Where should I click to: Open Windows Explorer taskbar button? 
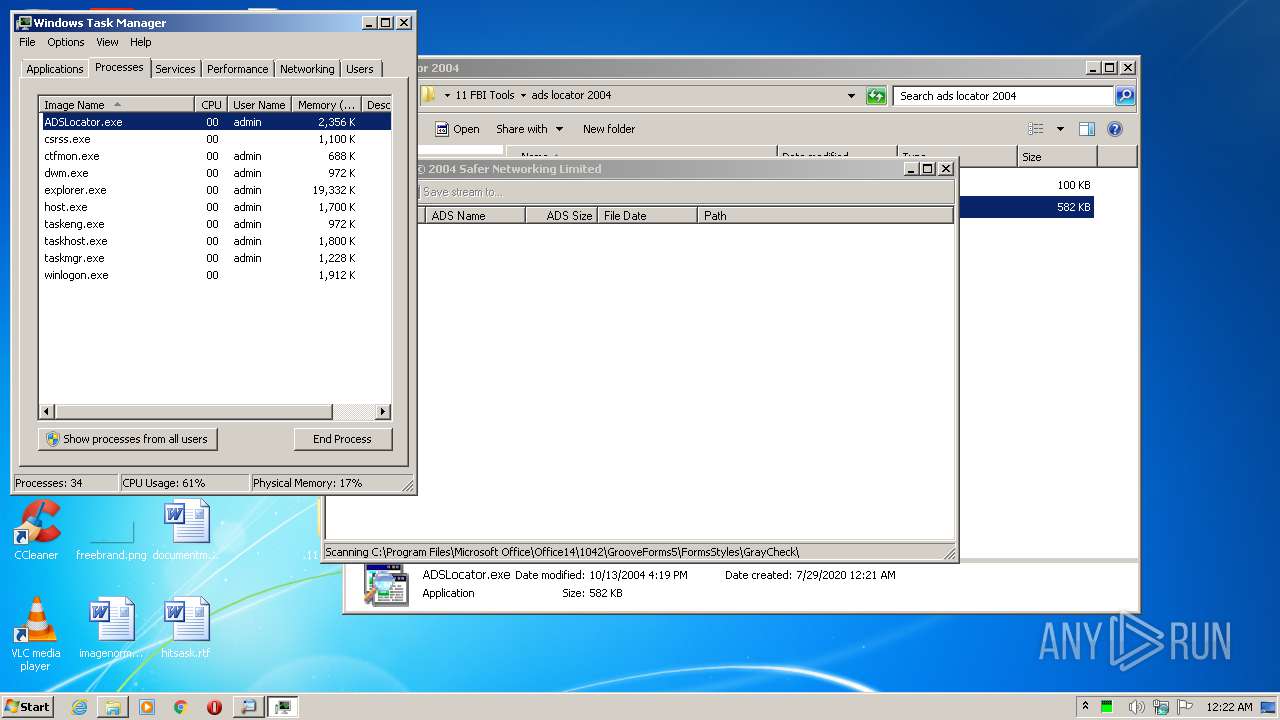pos(113,707)
